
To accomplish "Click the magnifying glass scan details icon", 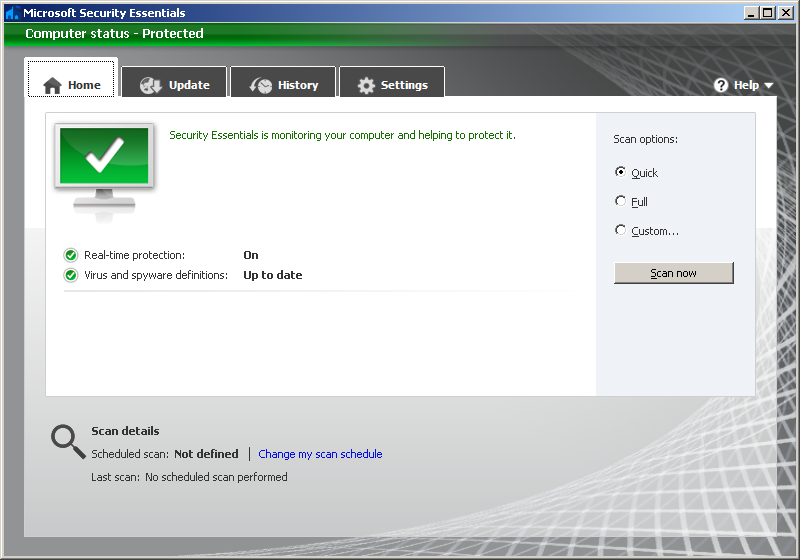I will [67, 441].
